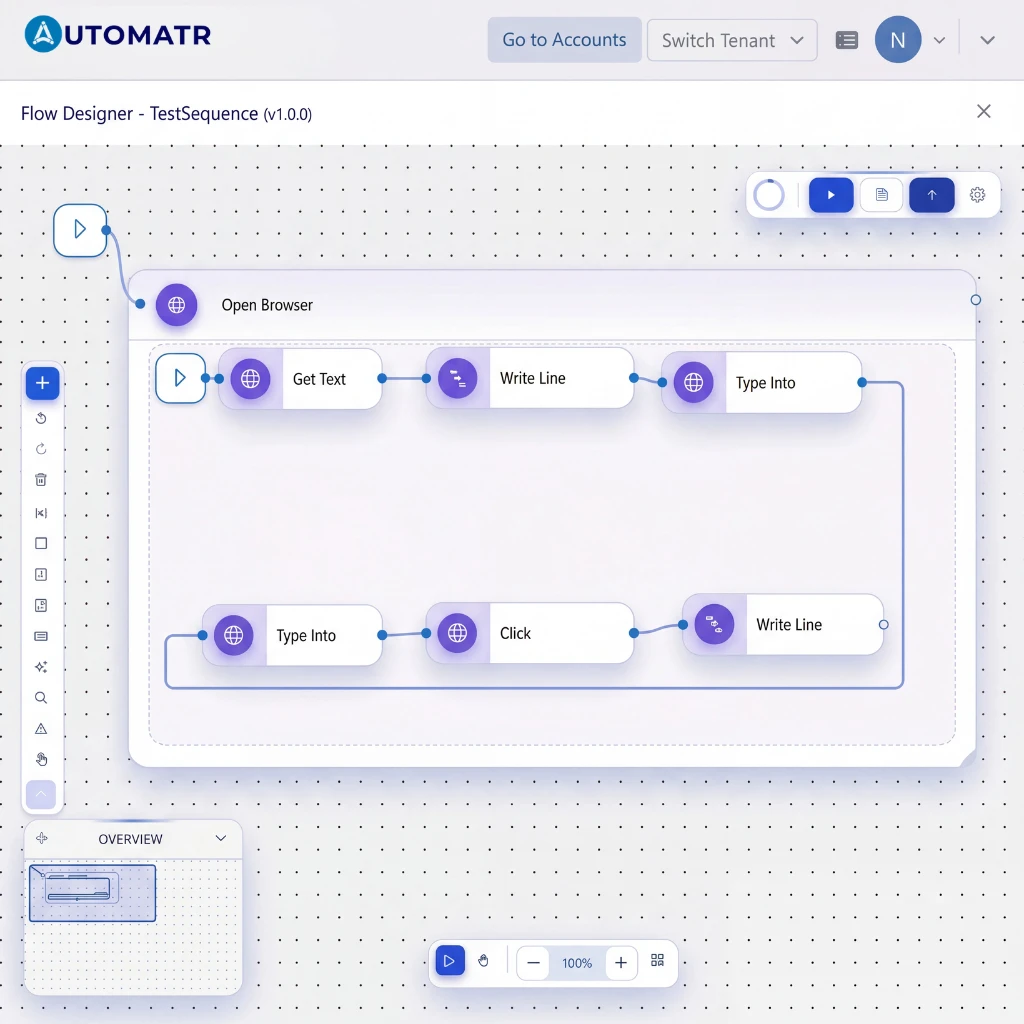Click the settings gear in top toolbar

[x=977, y=195]
